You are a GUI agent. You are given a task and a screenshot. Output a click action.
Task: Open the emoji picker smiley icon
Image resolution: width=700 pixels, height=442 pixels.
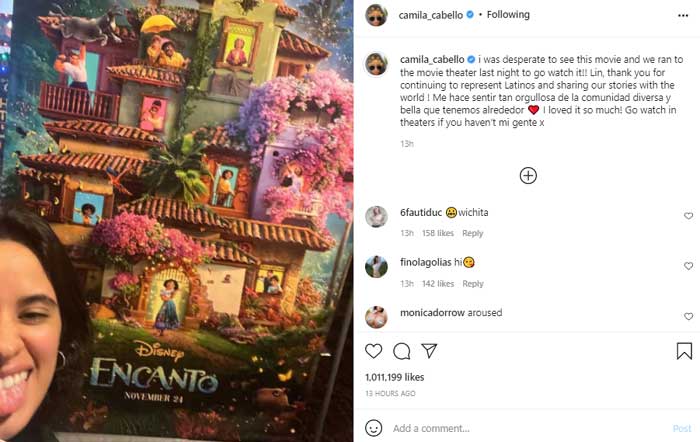(374, 428)
